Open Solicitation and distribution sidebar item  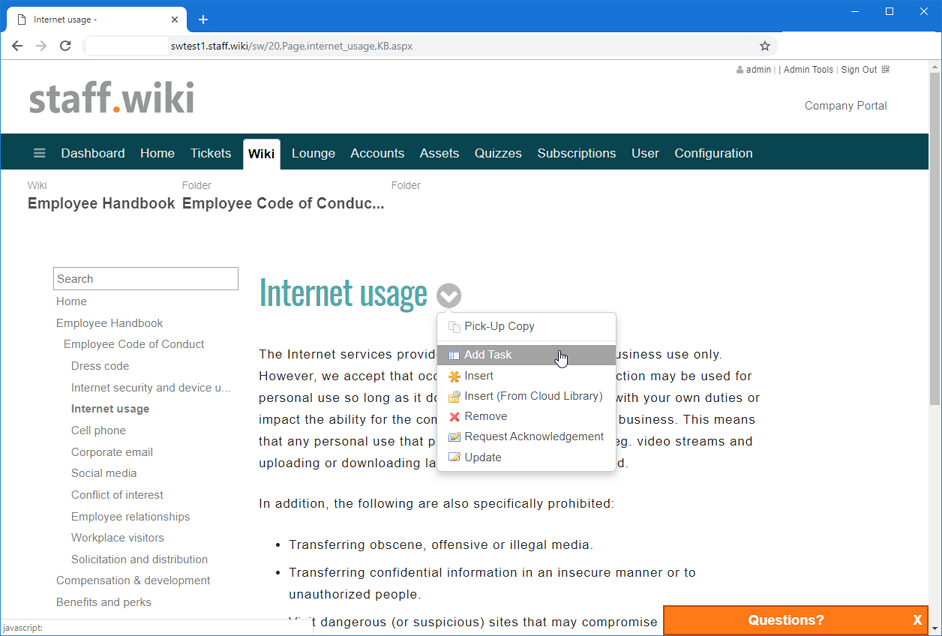coord(139,559)
